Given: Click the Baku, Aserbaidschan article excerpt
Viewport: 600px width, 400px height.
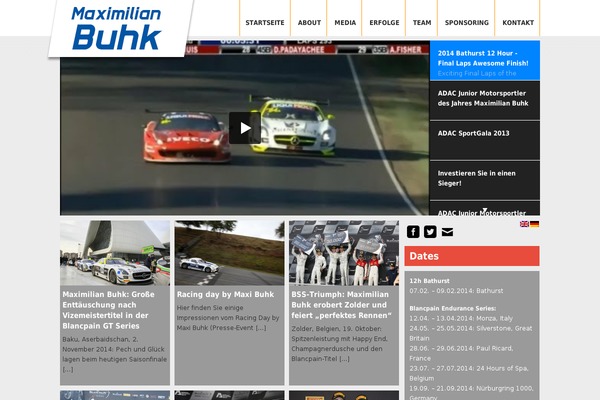Looking at the screenshot, I should 114,354.
